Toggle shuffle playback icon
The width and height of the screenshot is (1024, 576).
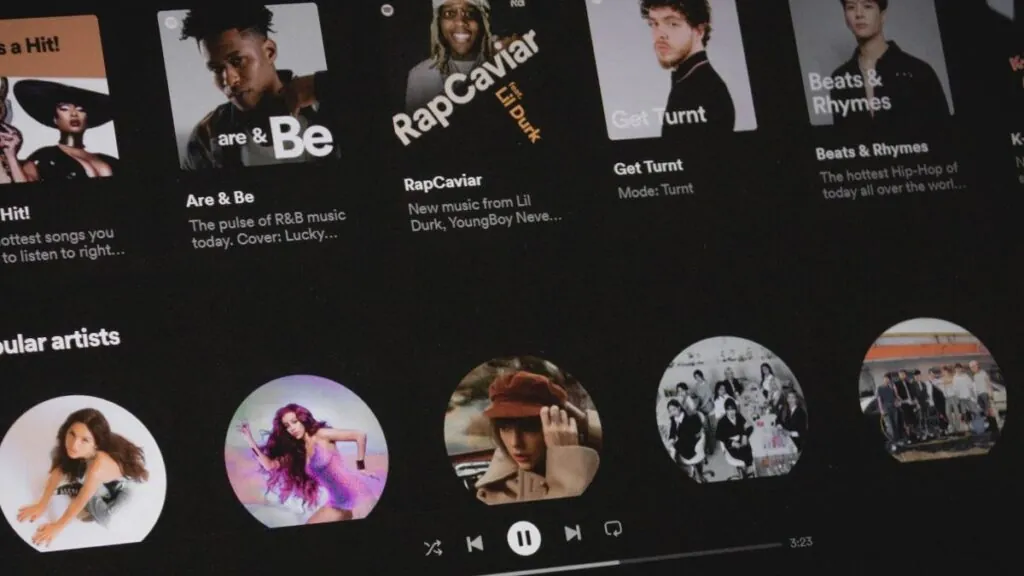(x=433, y=547)
